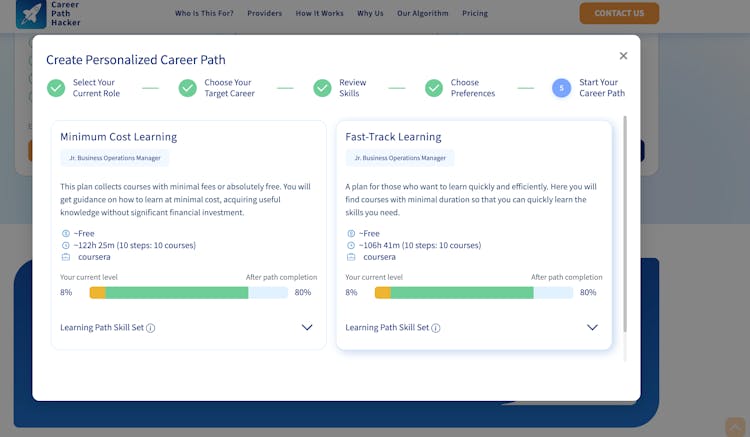This screenshot has width=750, height=437.
Task: Open the Pricing navigation item
Action: (x=475, y=14)
